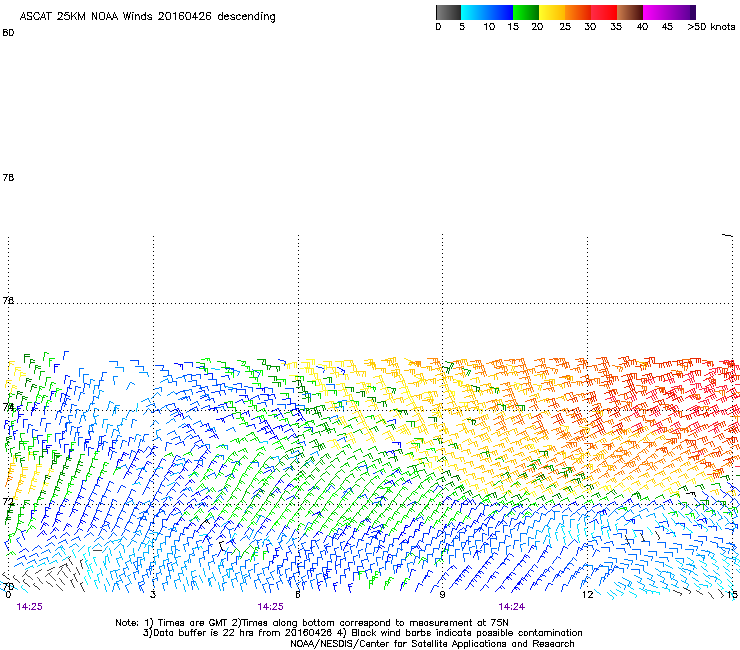Select the orange 25-30 knots legend band

coord(578,12)
